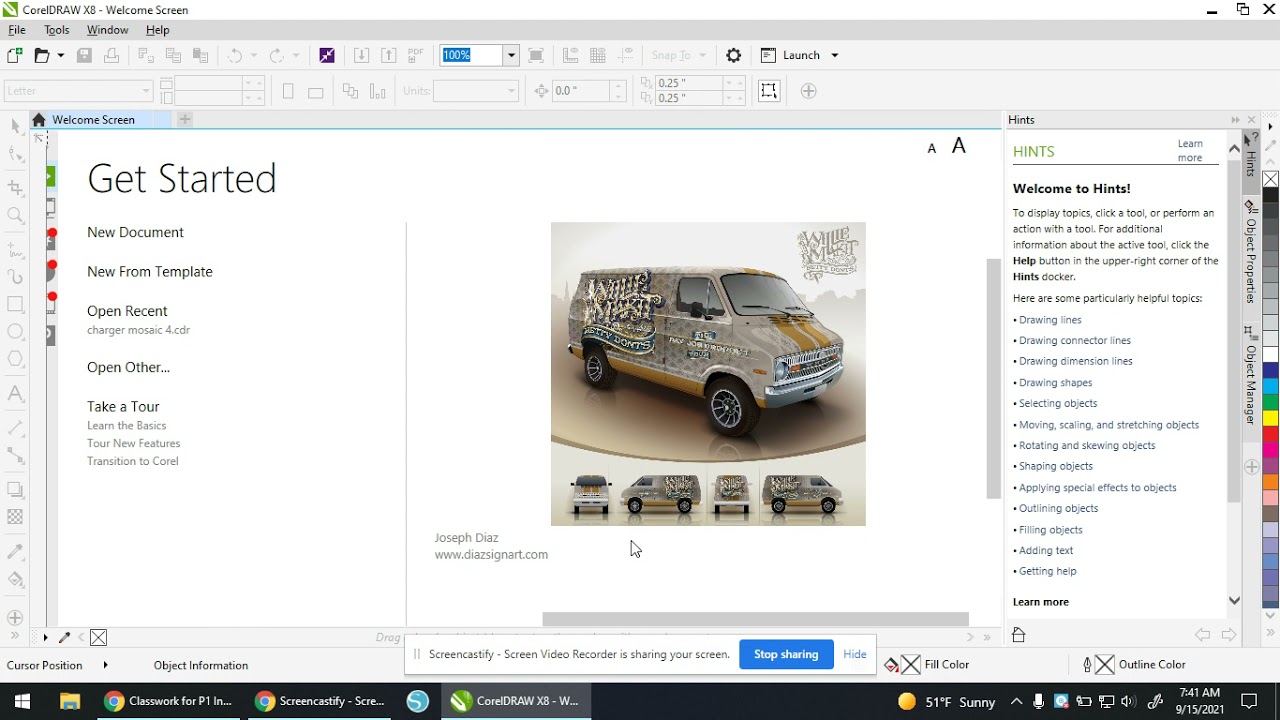Open the Tools menu

57,30
